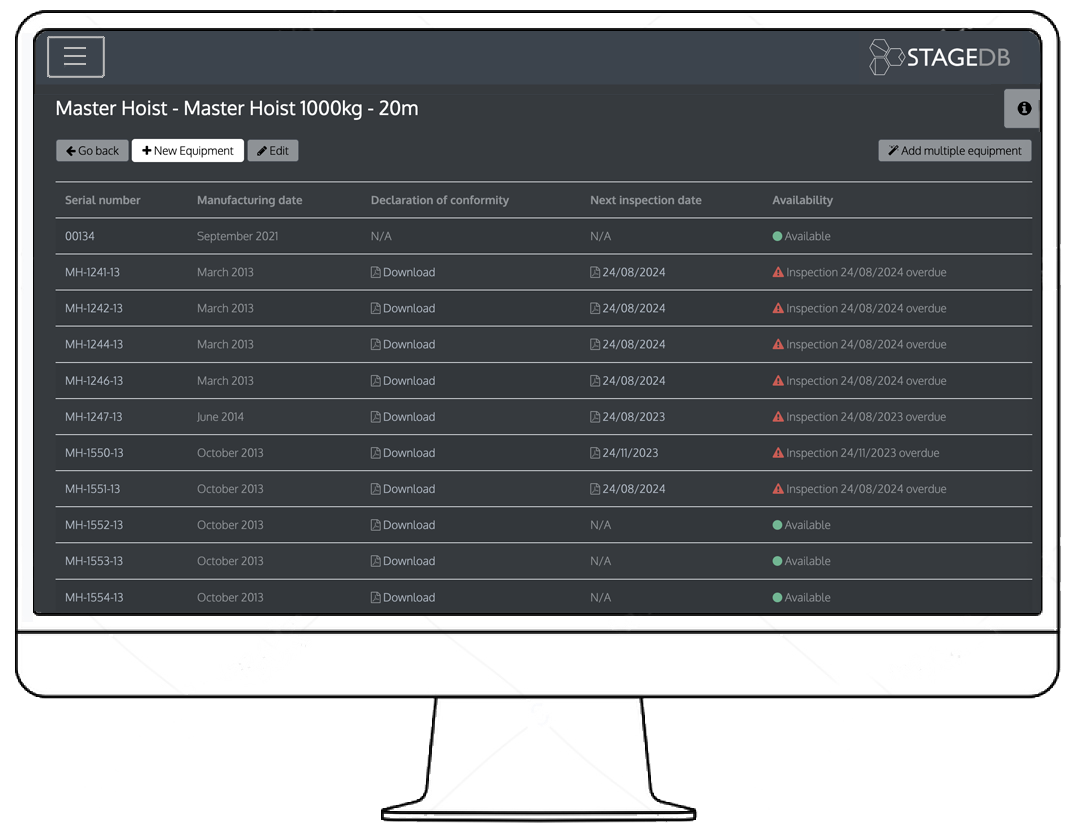
Task: Click PDF icon in MH-1554-13 download row
Action: click(376, 598)
